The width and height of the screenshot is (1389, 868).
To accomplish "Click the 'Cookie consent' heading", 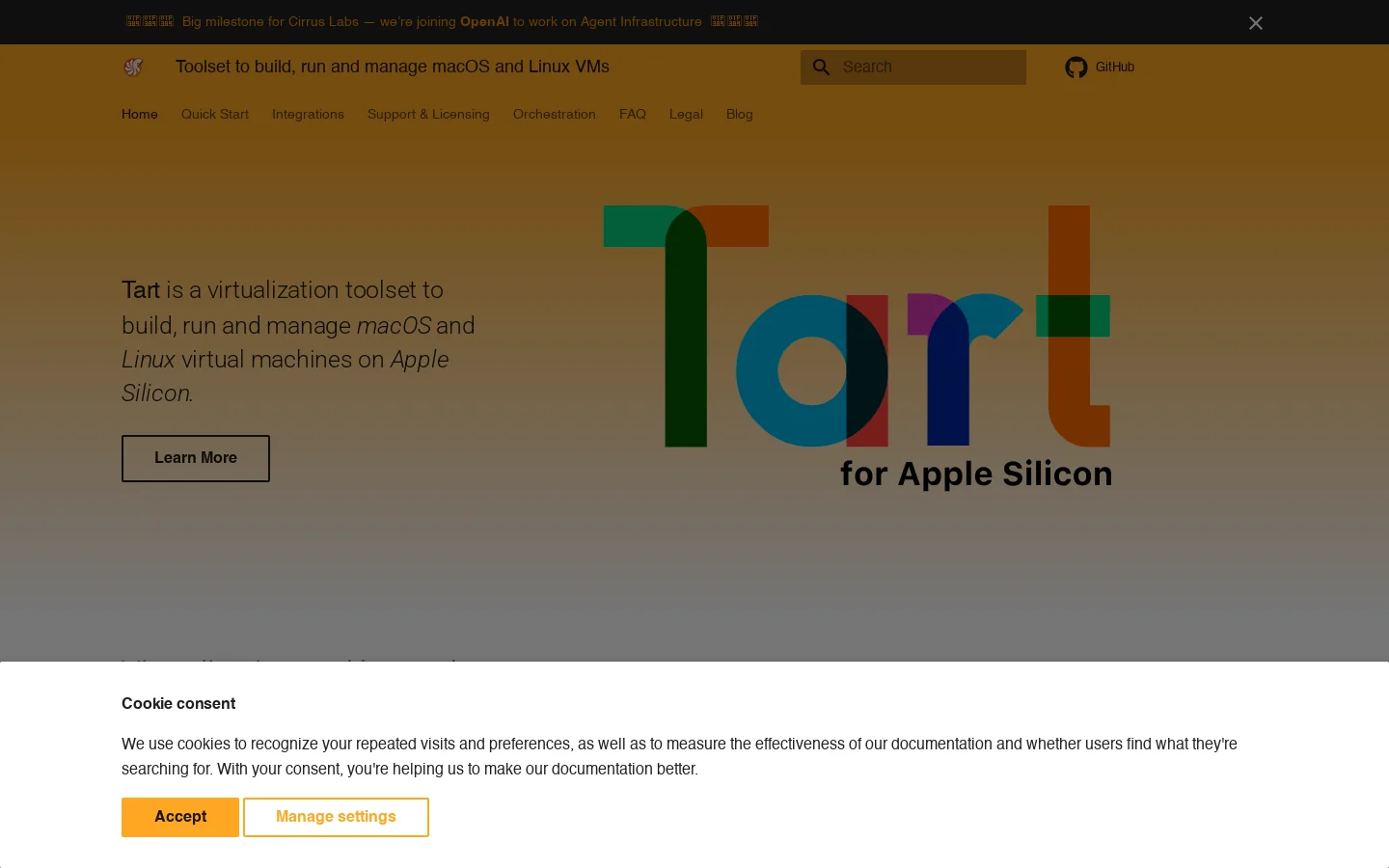I will (x=178, y=703).
